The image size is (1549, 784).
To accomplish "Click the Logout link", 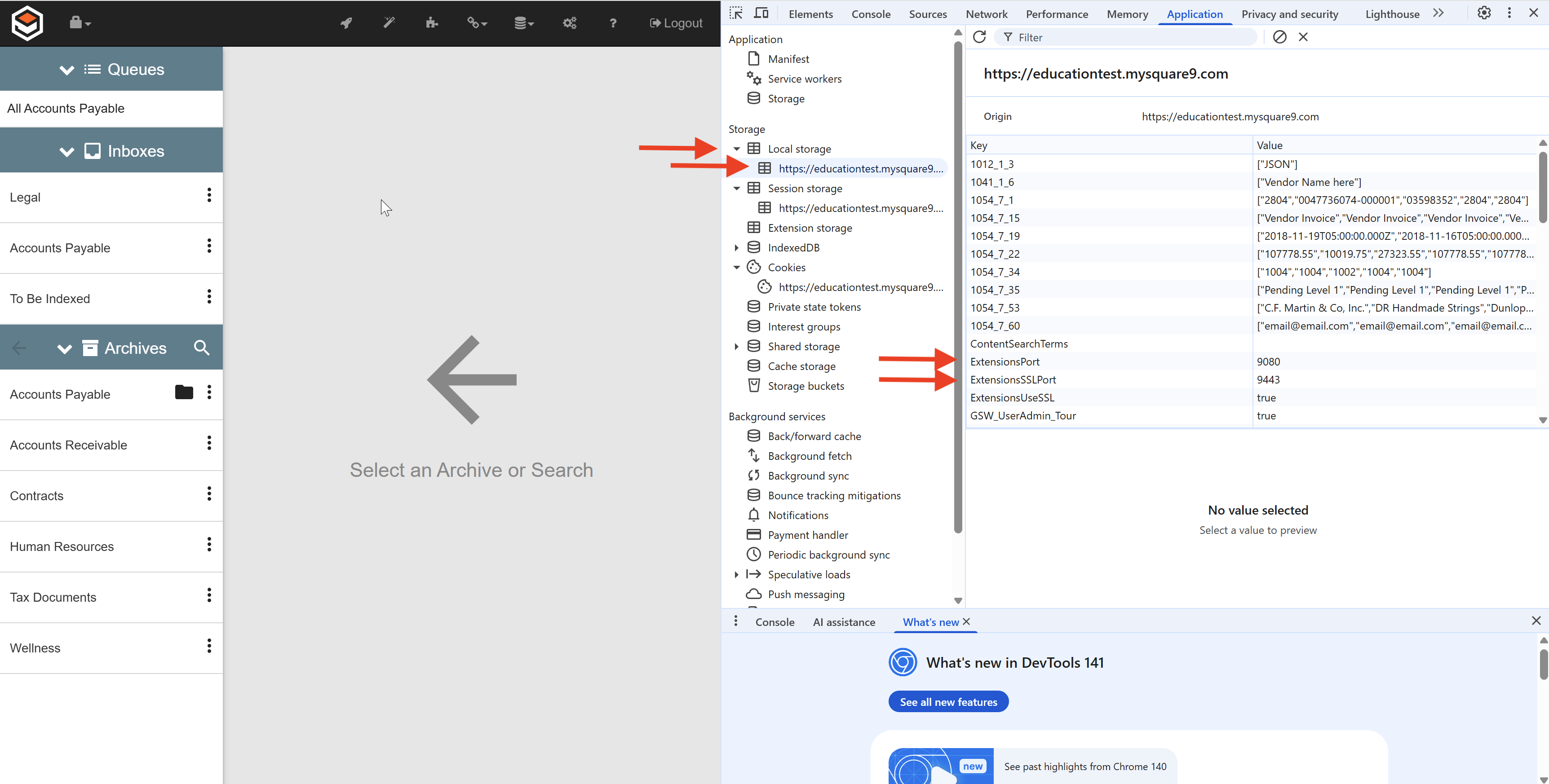I will (676, 23).
